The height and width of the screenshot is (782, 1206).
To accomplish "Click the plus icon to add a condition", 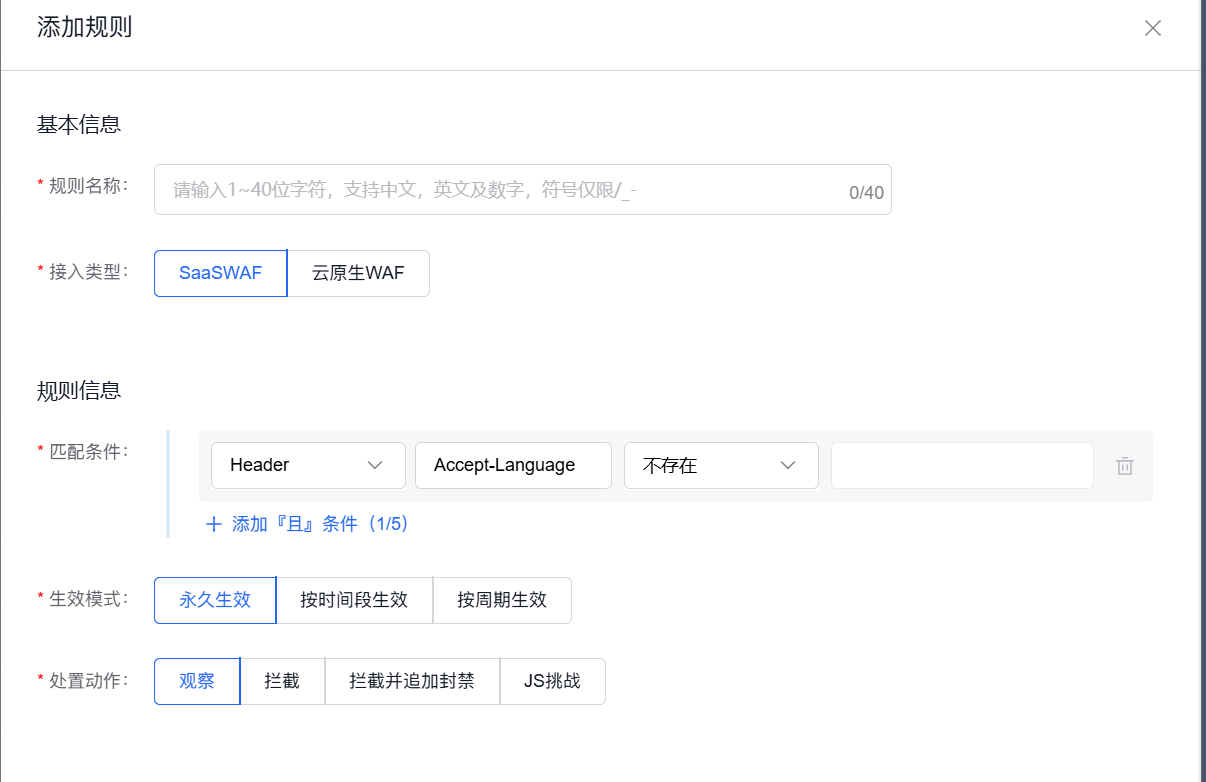I will pyautogui.click(x=213, y=524).
